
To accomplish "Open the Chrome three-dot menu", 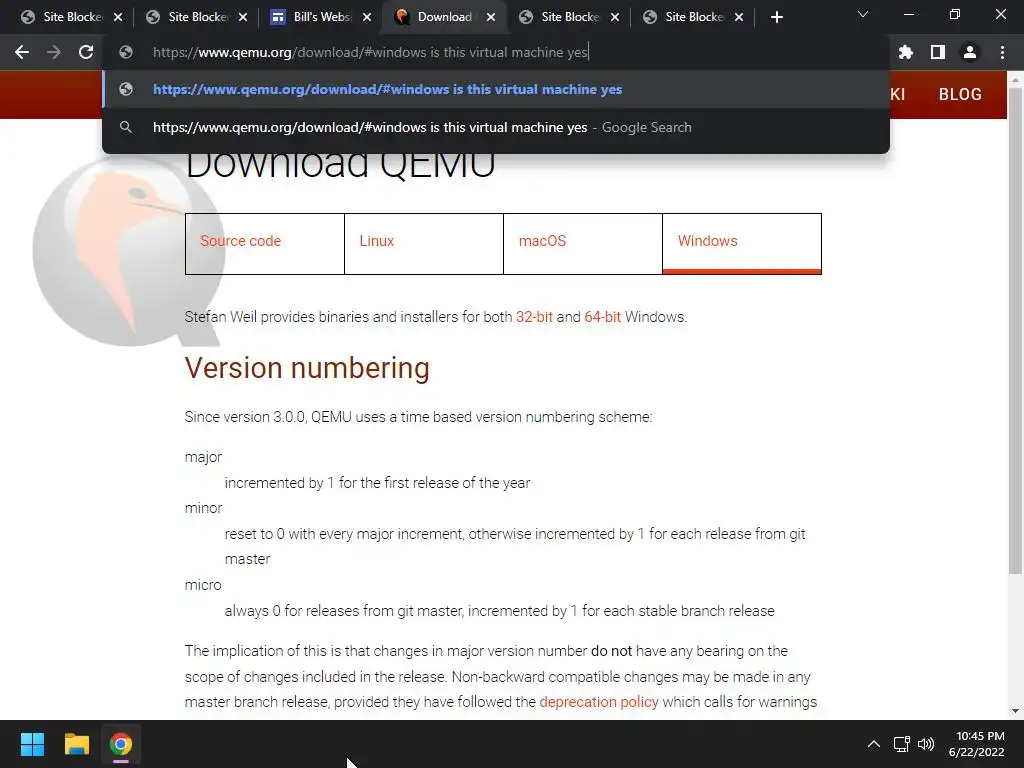I will (x=1002, y=52).
